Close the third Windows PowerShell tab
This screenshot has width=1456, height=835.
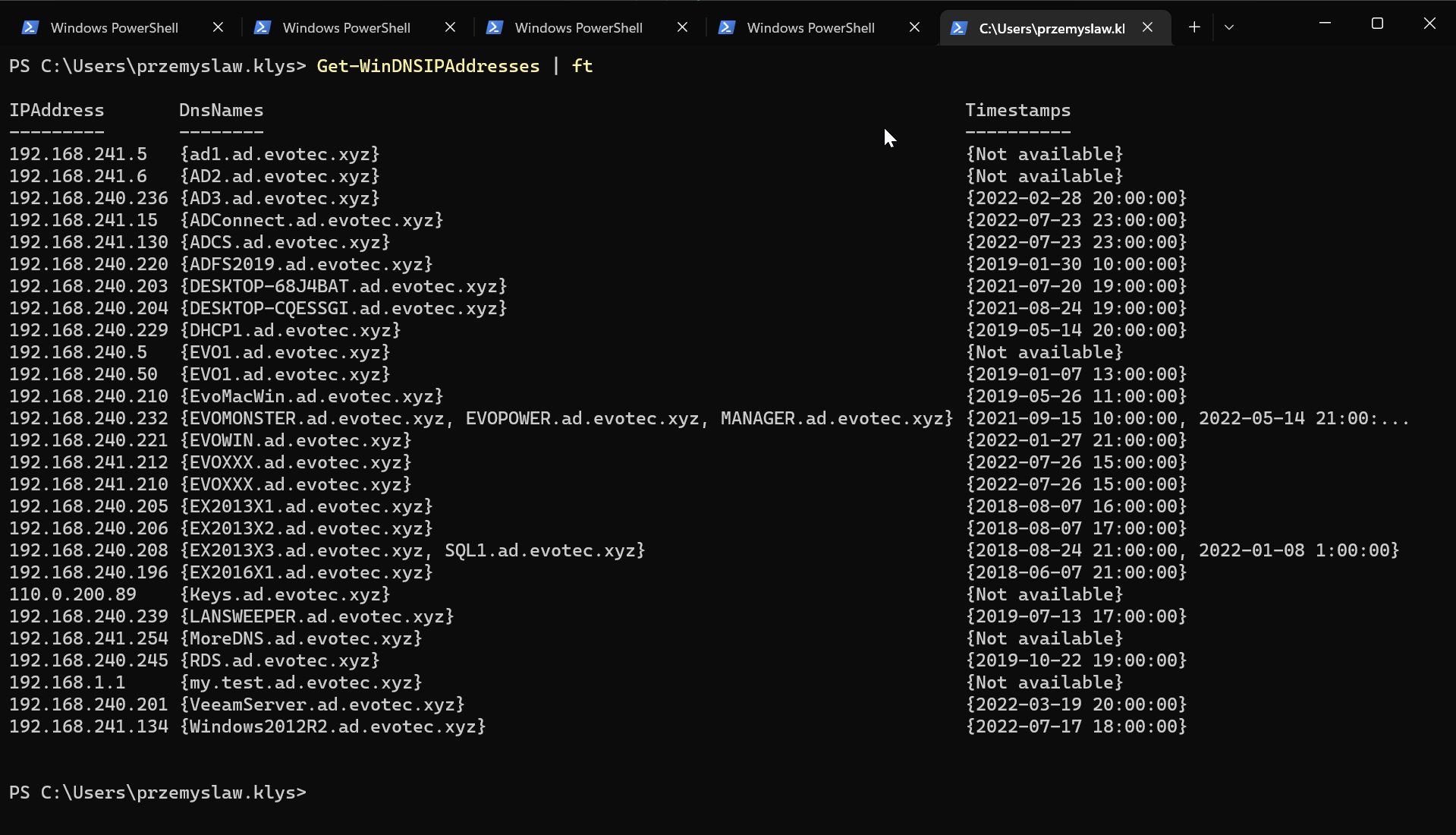click(682, 27)
